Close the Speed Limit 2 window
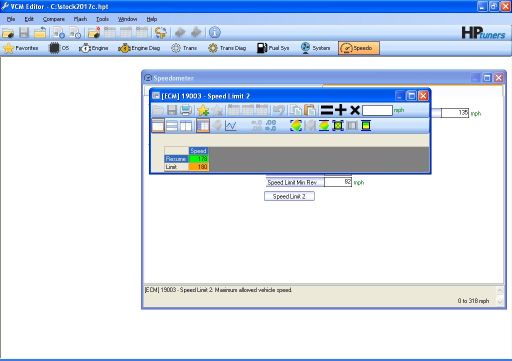The width and height of the screenshot is (512, 361). [423, 96]
